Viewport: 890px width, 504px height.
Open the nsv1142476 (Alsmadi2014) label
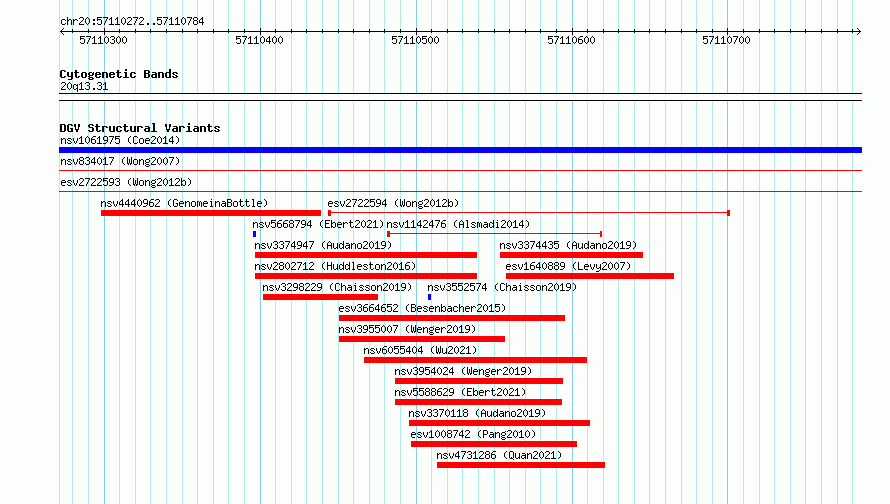pos(458,224)
